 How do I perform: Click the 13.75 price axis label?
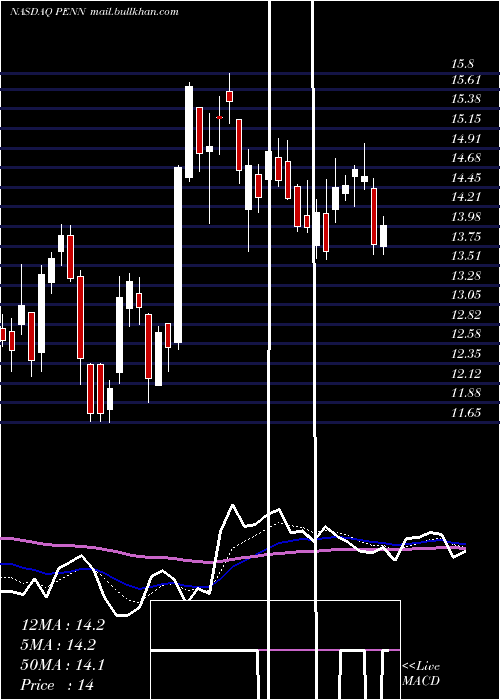click(x=466, y=236)
